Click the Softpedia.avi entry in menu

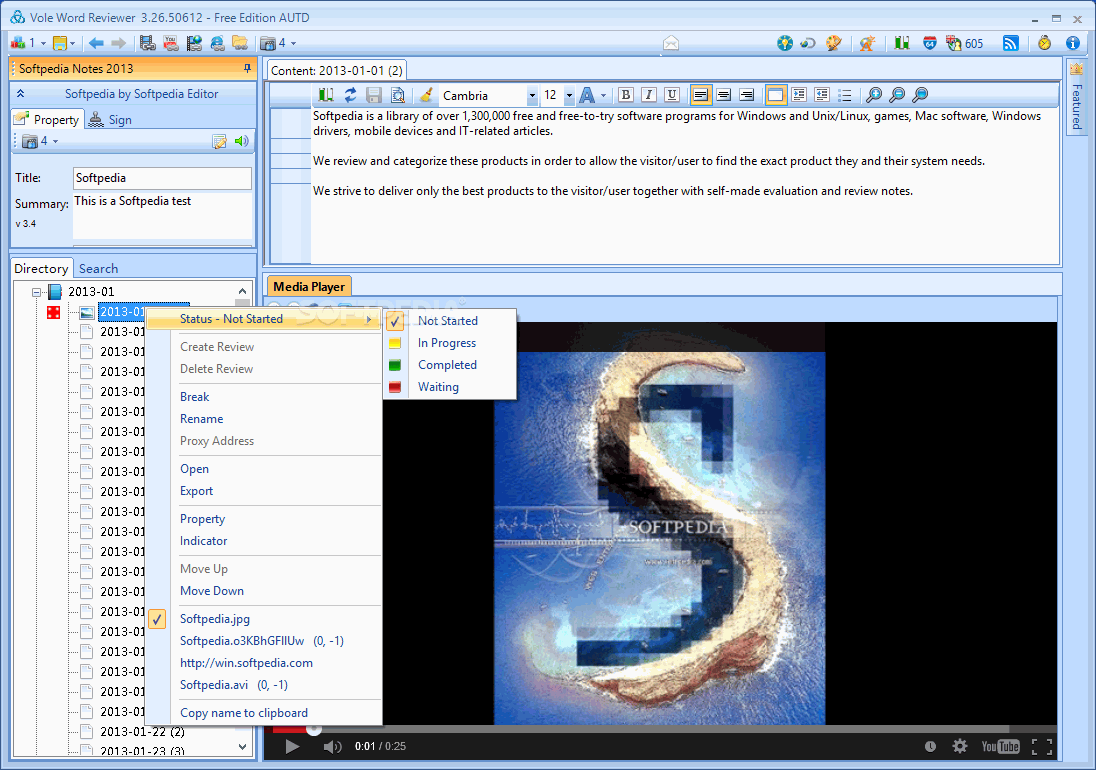coord(233,685)
